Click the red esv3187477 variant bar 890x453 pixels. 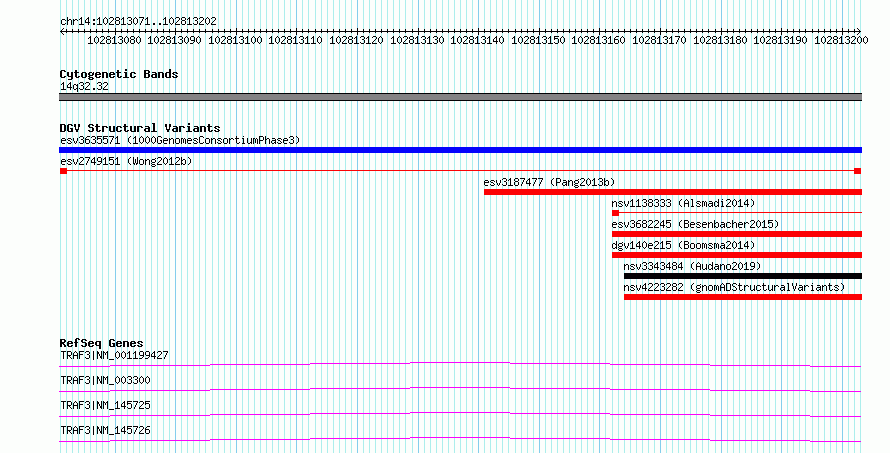pos(673,192)
